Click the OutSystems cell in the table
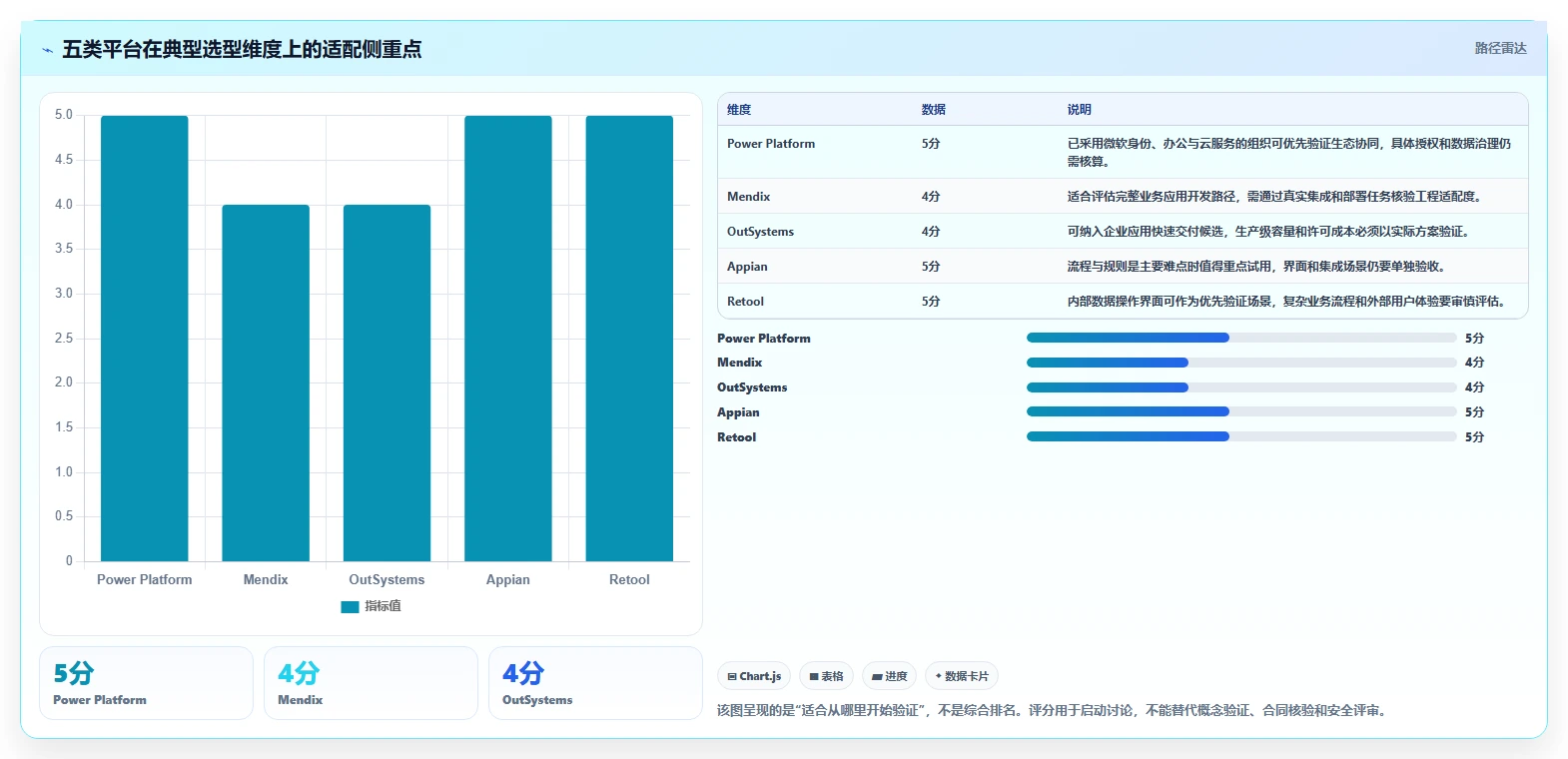Viewport: 1568px width, 759px height. pyautogui.click(x=761, y=232)
